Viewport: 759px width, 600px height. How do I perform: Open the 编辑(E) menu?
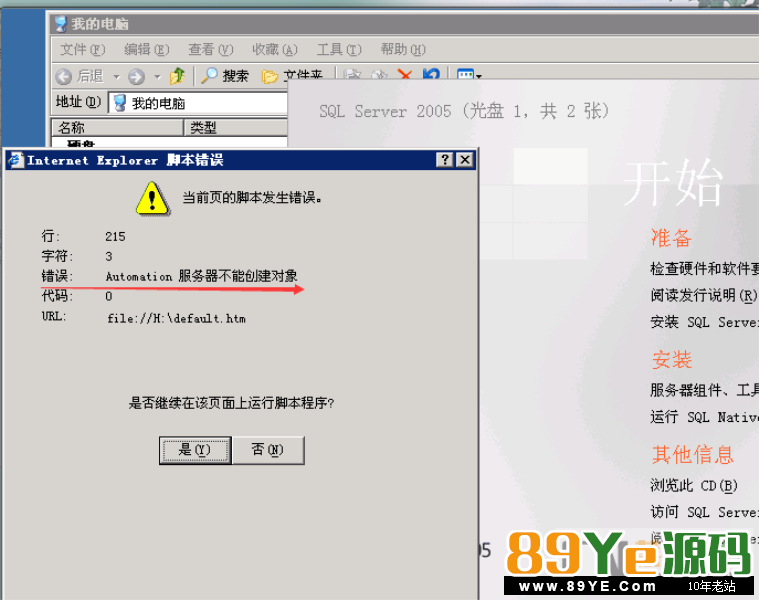(147, 49)
